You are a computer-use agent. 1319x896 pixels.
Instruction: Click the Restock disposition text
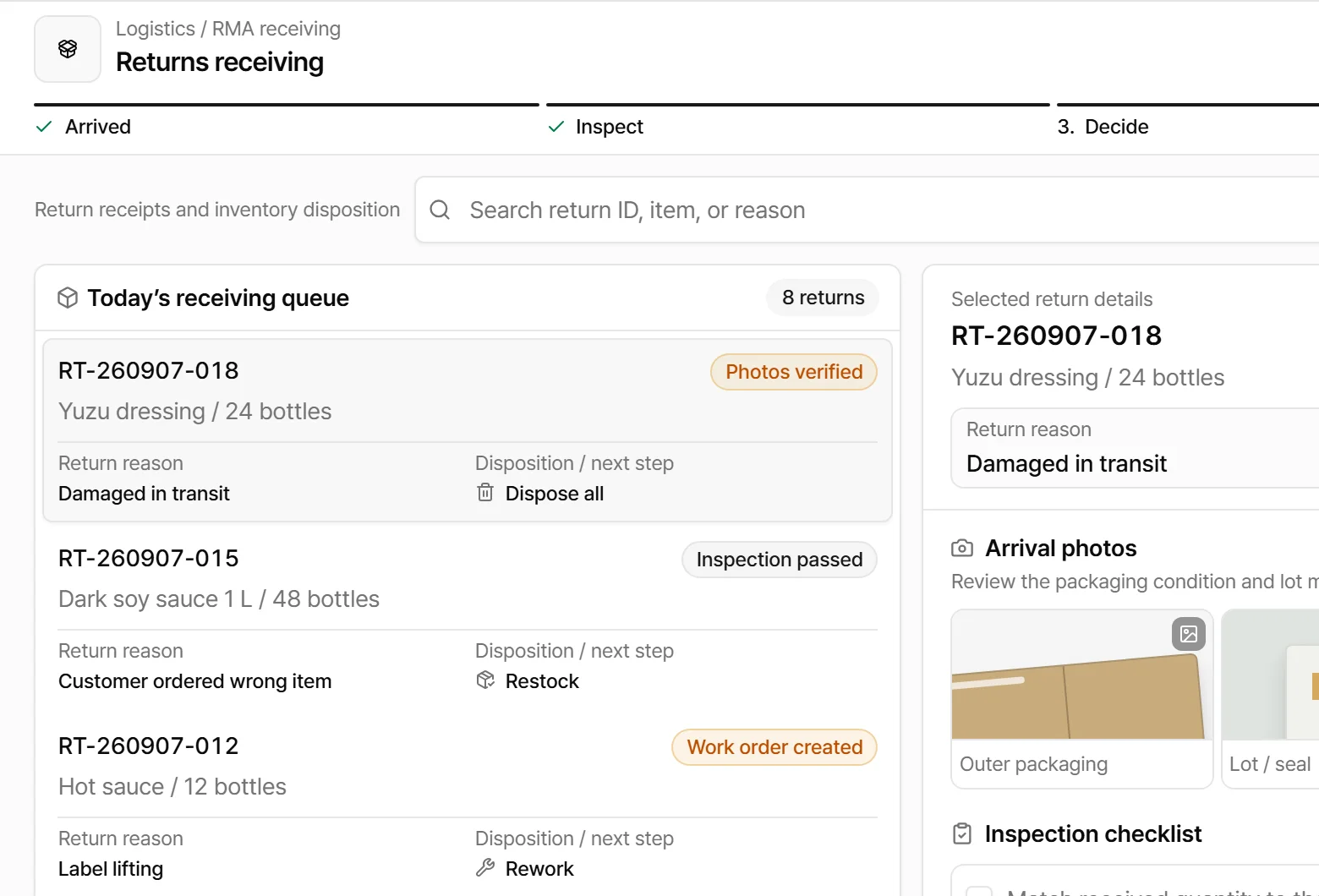(542, 681)
